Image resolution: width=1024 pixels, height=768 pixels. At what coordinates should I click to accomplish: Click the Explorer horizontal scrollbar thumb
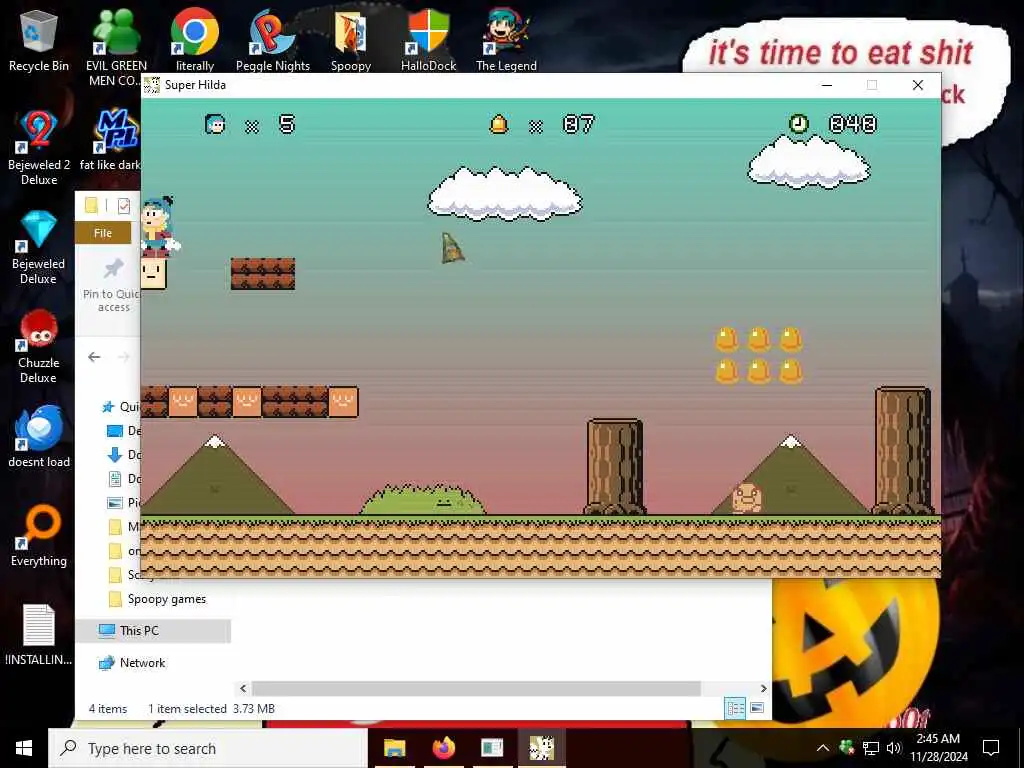[x=476, y=688]
